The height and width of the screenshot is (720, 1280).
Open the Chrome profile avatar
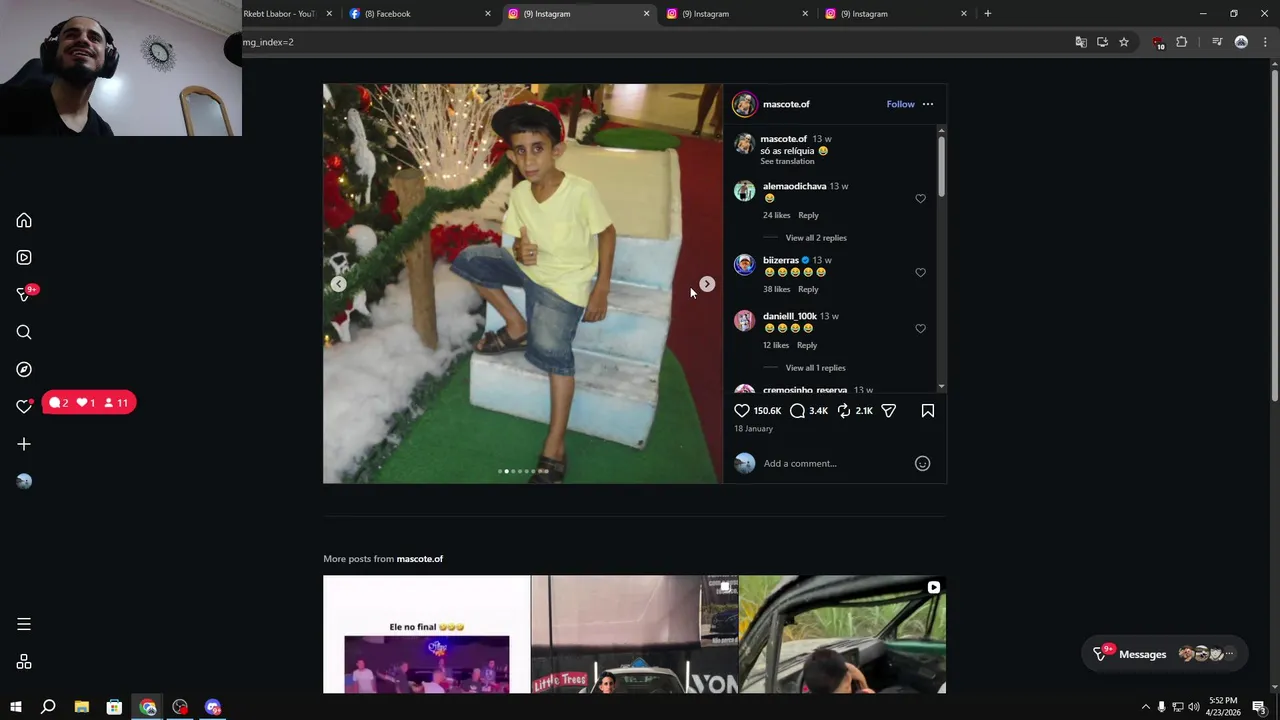coord(1241,42)
